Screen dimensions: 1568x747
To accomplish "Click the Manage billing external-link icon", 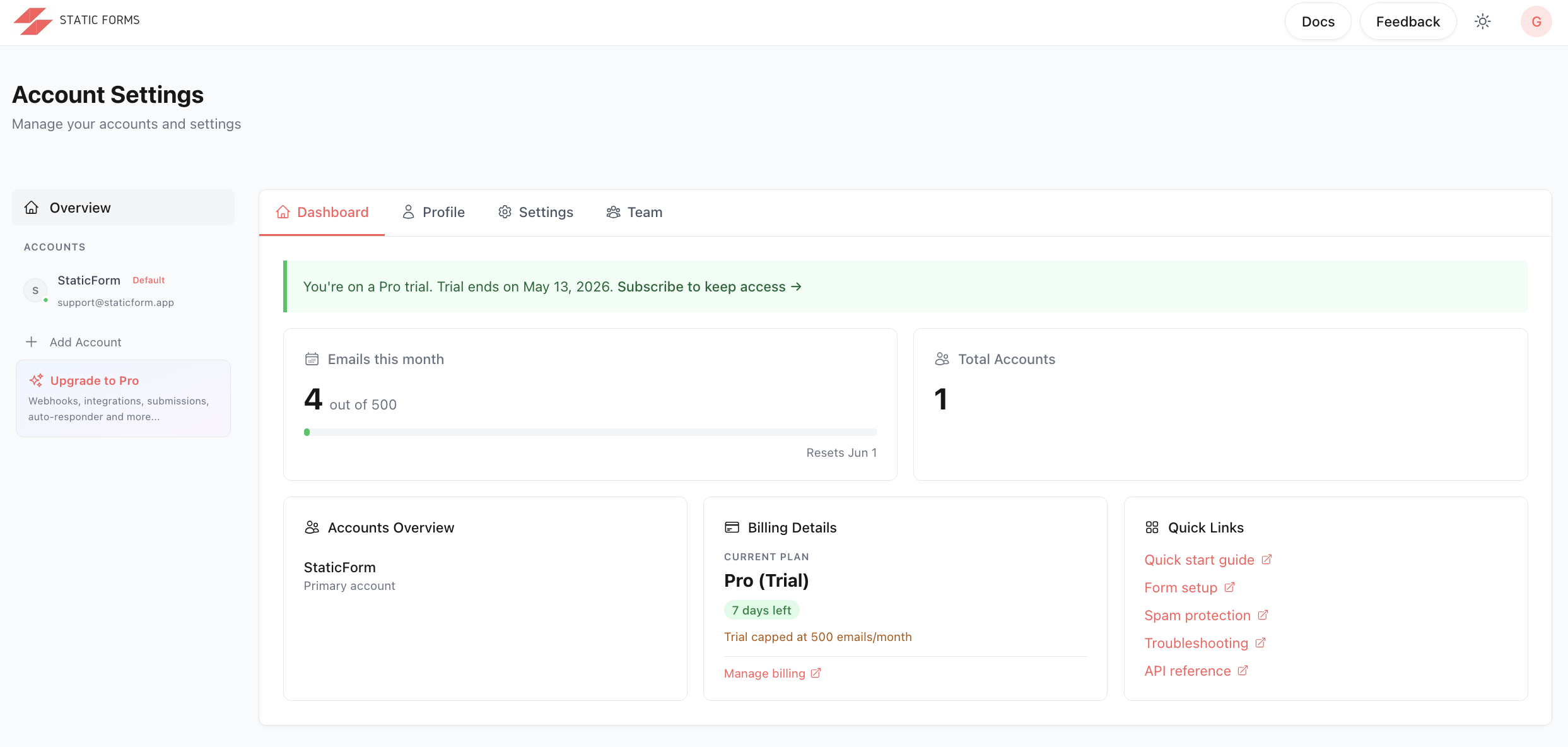I will coord(816,673).
